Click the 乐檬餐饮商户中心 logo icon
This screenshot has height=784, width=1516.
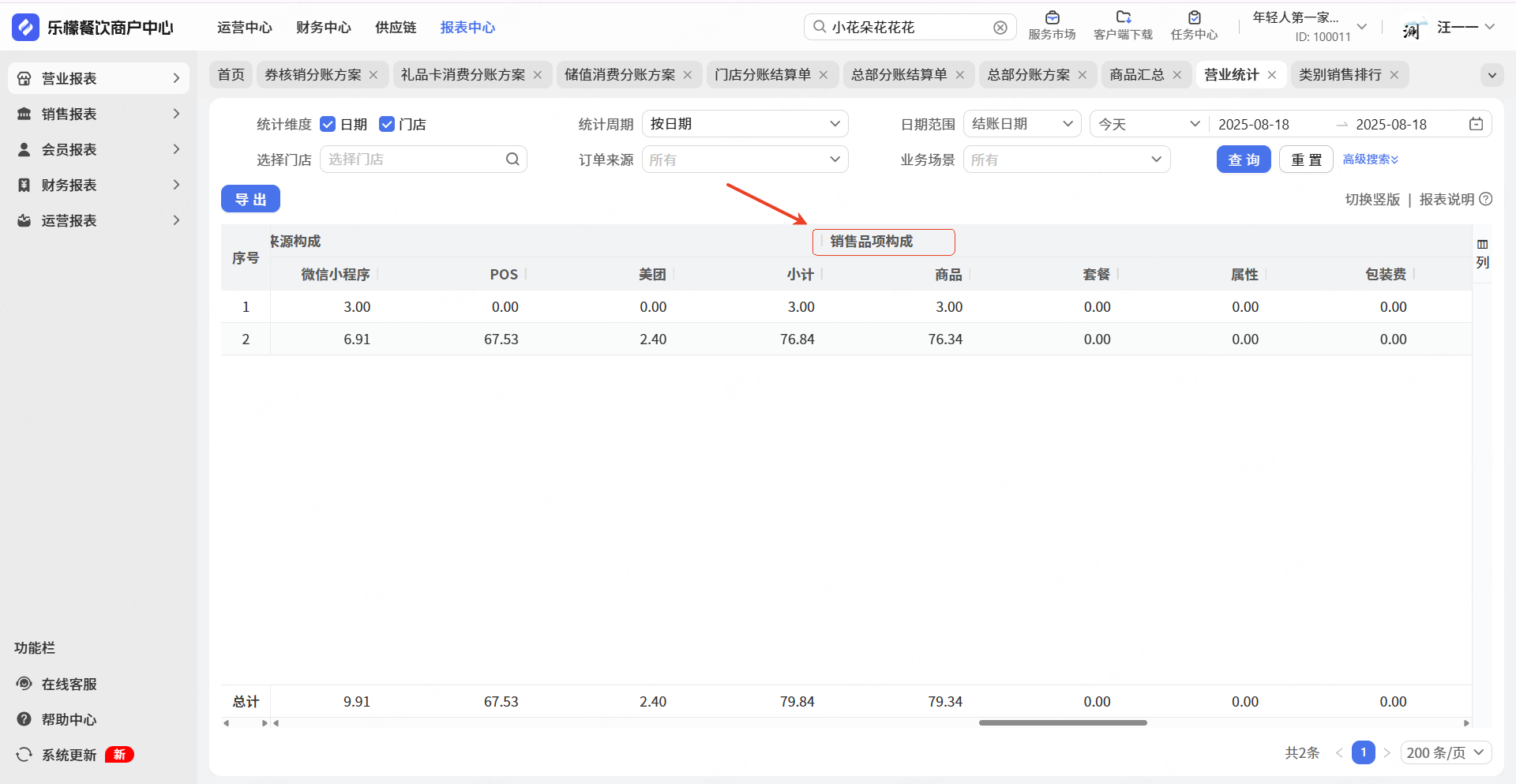click(25, 27)
